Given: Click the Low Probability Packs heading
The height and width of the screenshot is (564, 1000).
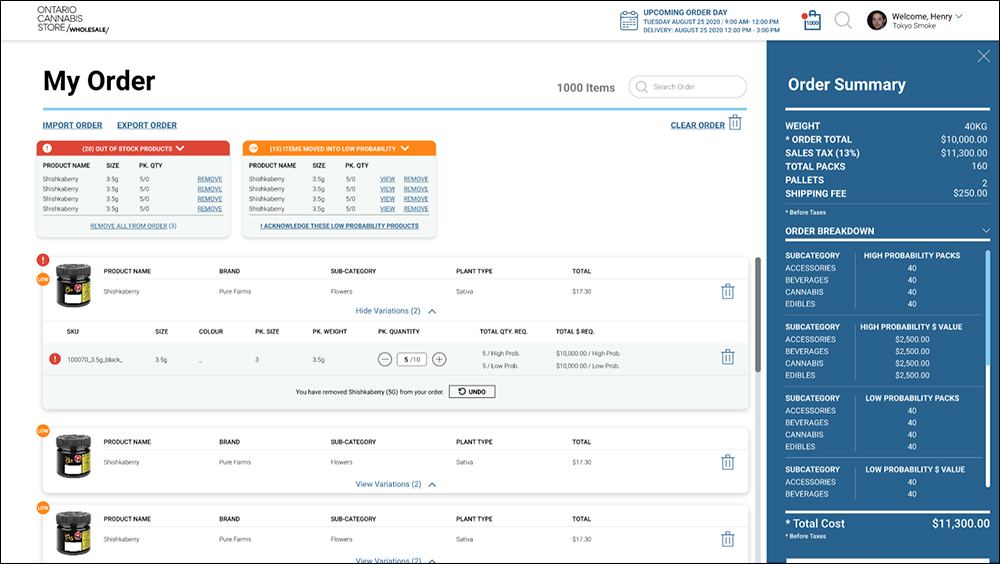Looking at the screenshot, I should (912, 398).
